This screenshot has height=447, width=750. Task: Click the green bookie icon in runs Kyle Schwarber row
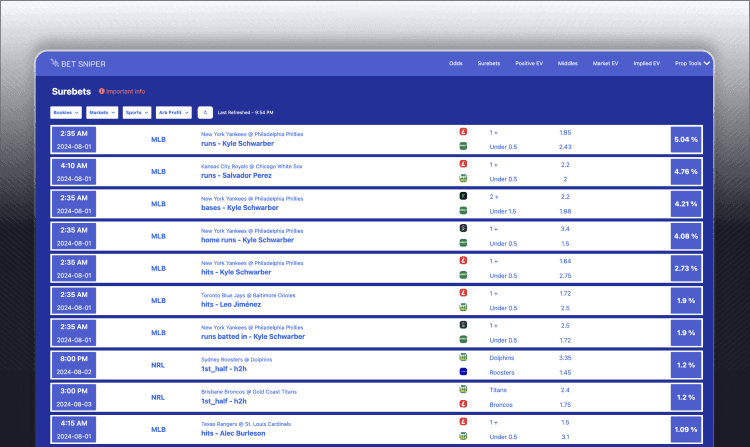click(463, 146)
